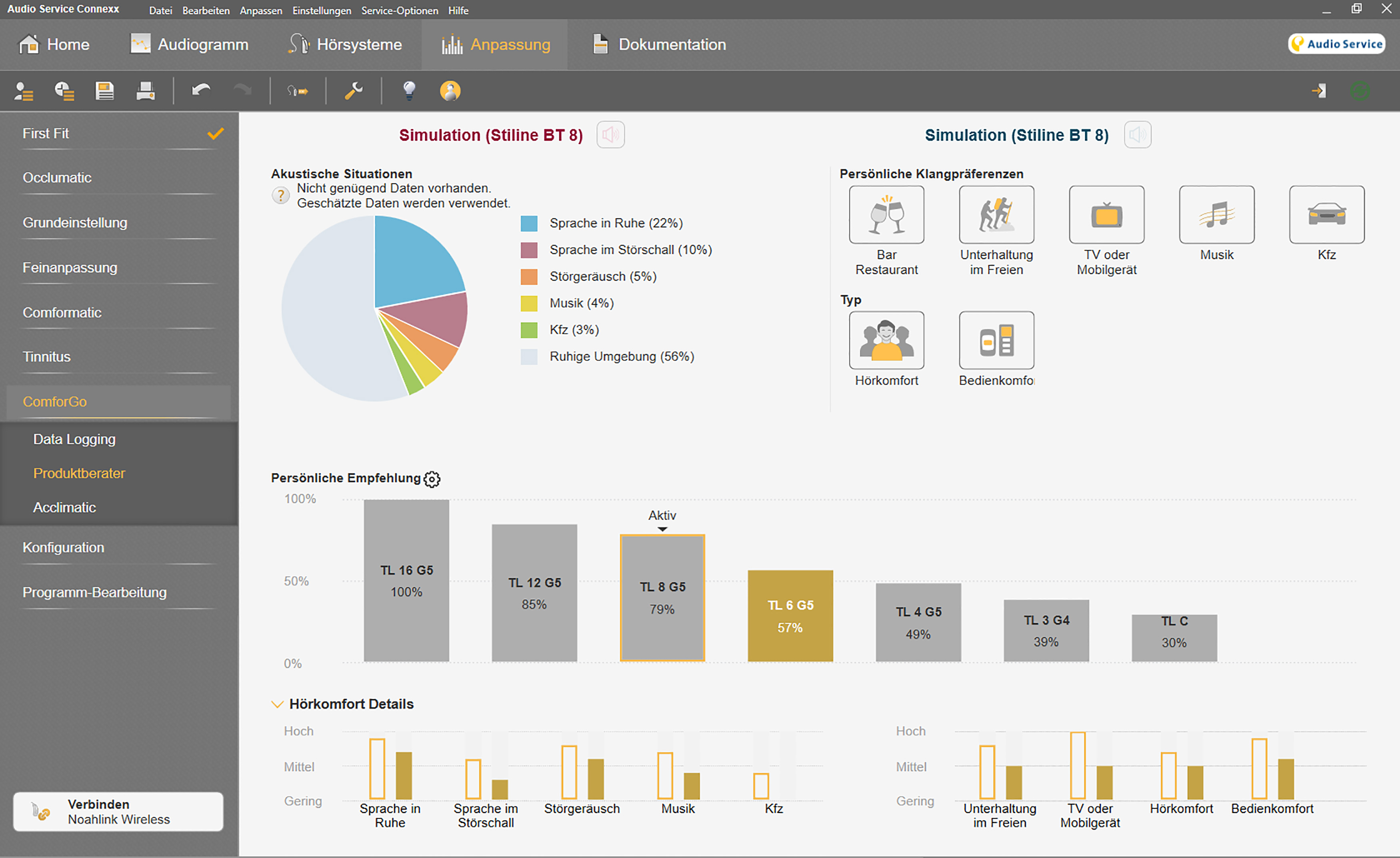Select the Hörkomfort type tile
Image resolution: width=1400 pixels, height=858 pixels.
click(x=886, y=341)
